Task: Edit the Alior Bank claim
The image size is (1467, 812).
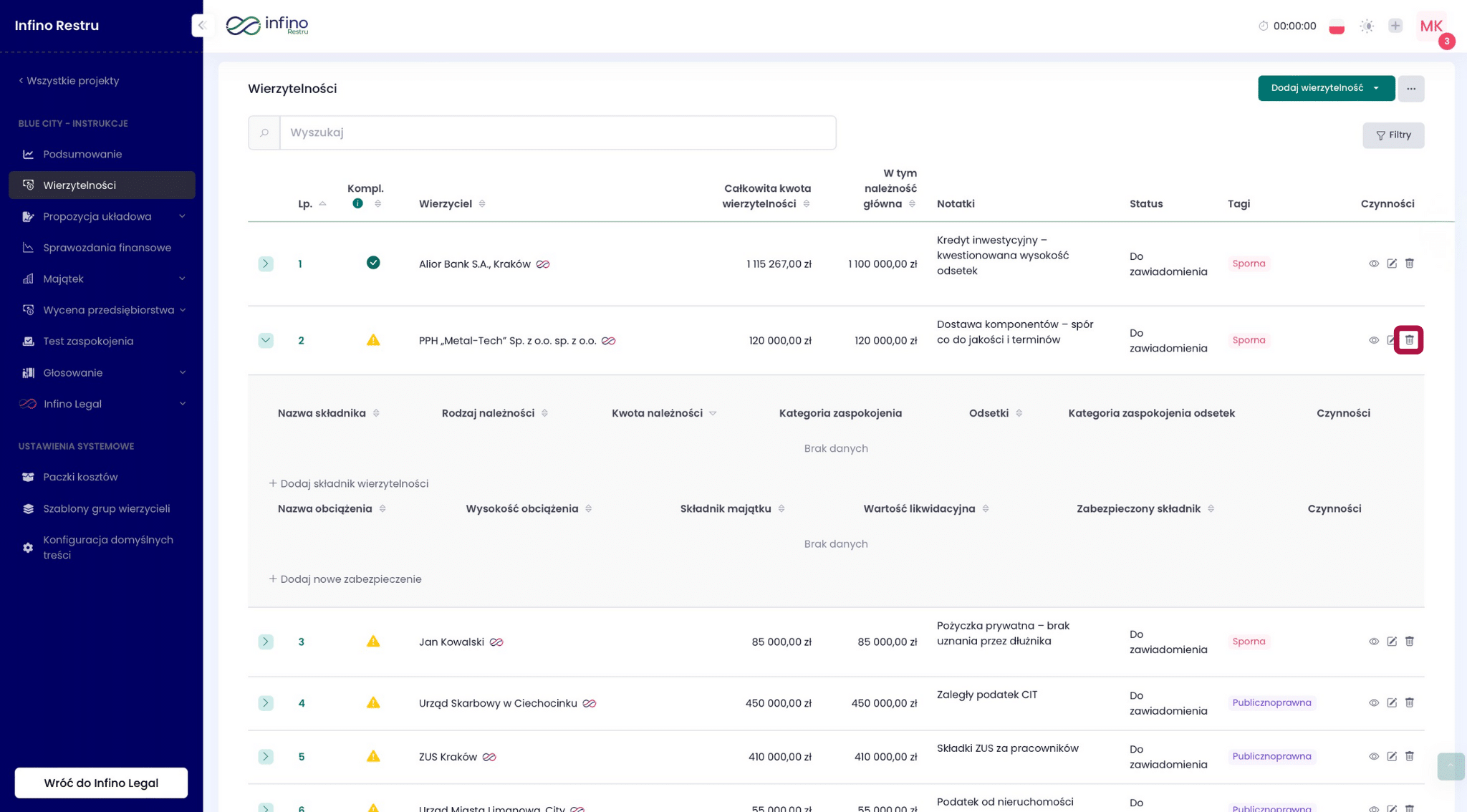Action: click(x=1392, y=264)
